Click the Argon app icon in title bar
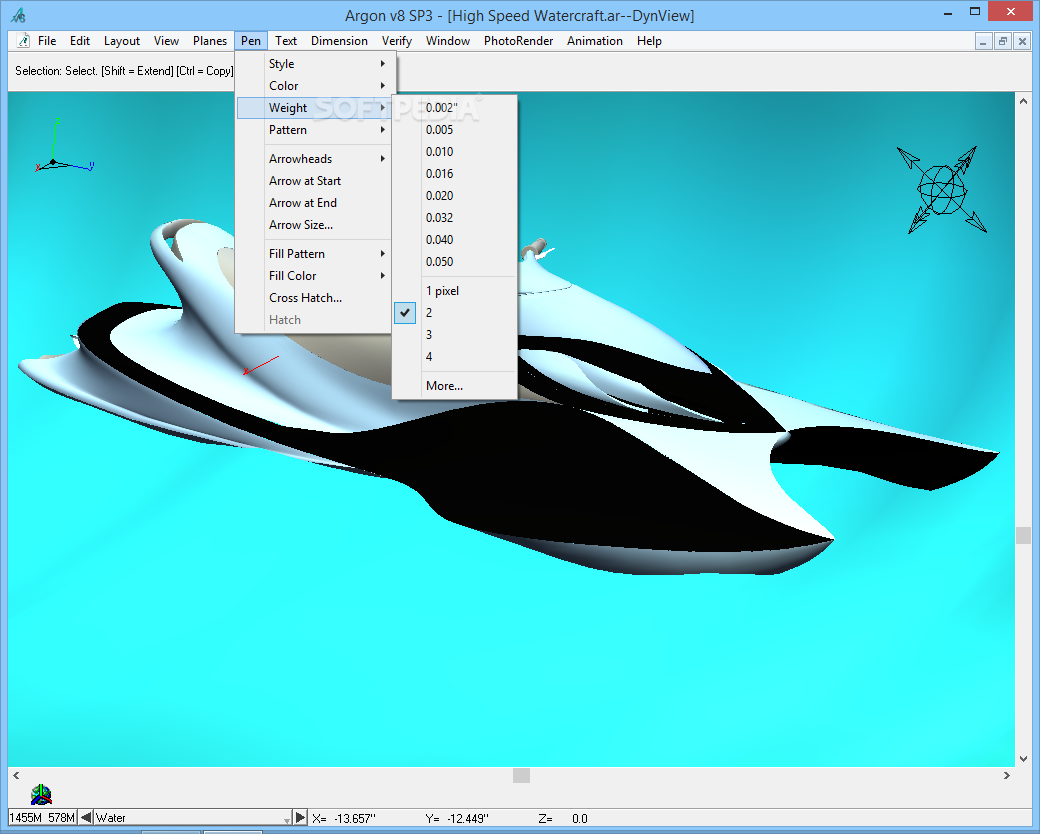Viewport: 1040px width, 834px height. 19,15
